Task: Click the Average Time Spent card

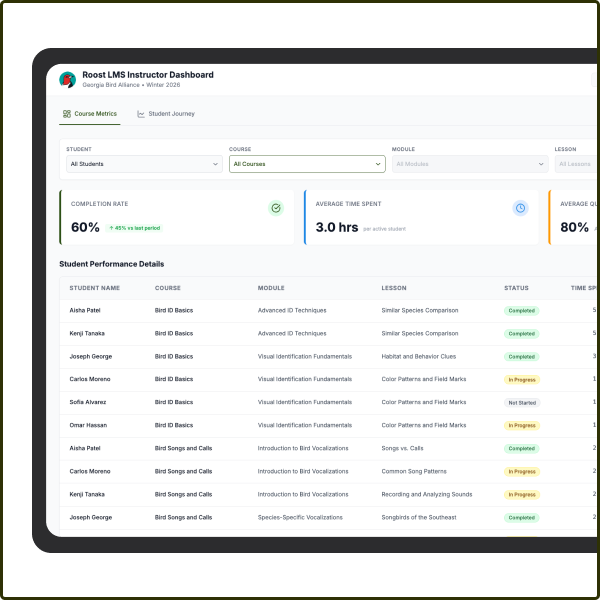Action: (421, 217)
